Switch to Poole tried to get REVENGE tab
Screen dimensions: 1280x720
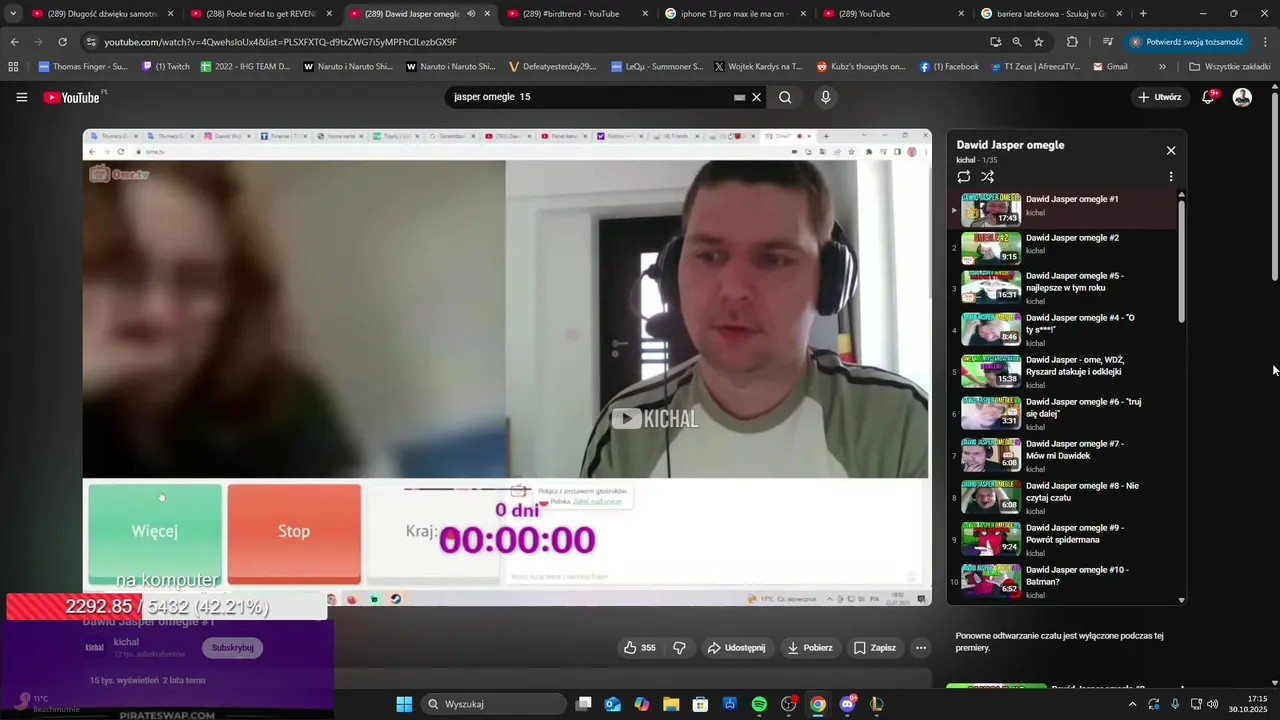tap(262, 14)
